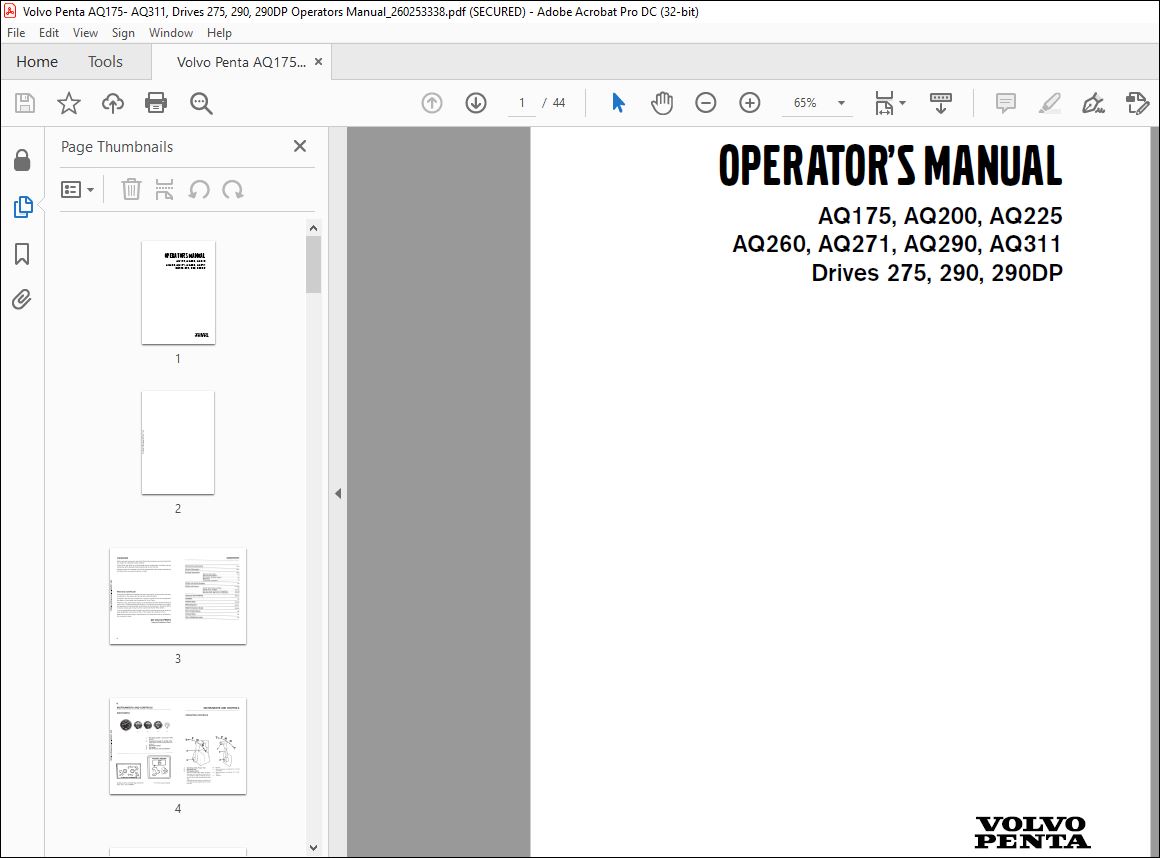Viewport: 1160px width, 858px height.
Task: Open the View menu
Action: point(85,33)
